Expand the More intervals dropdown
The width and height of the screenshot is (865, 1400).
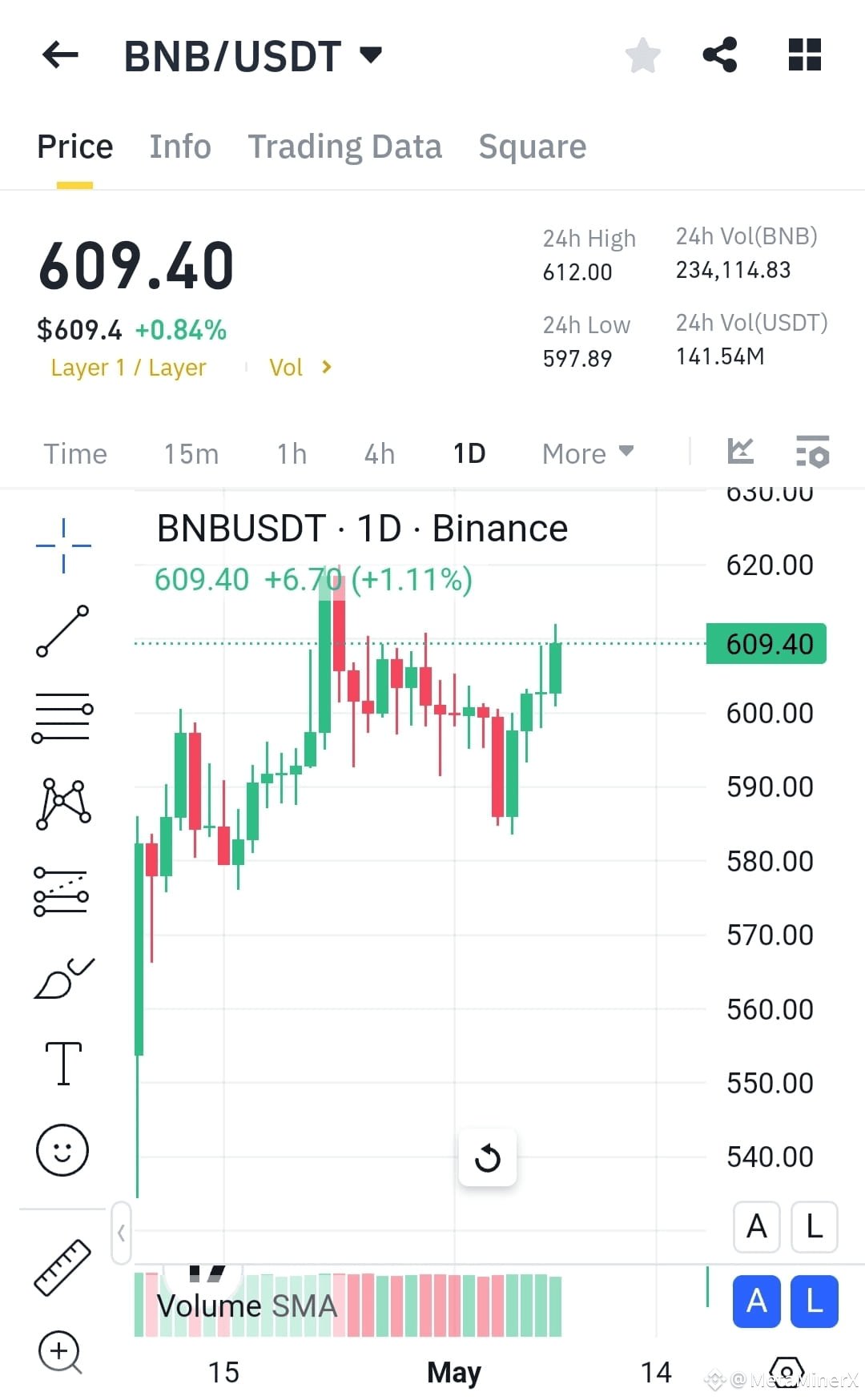588,454
